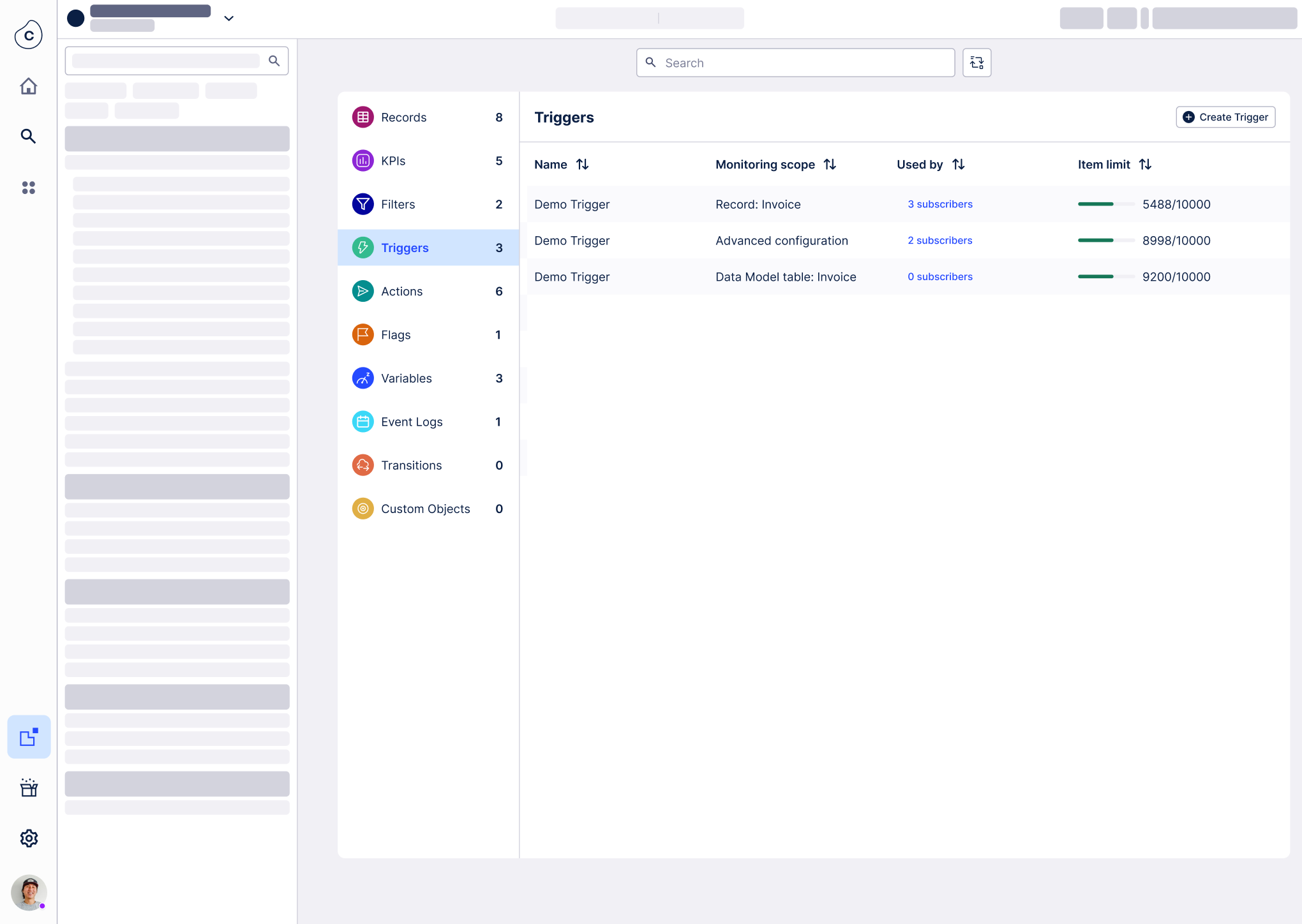Click the view switch icon beside Search
The height and width of the screenshot is (924, 1302).
tap(976, 63)
